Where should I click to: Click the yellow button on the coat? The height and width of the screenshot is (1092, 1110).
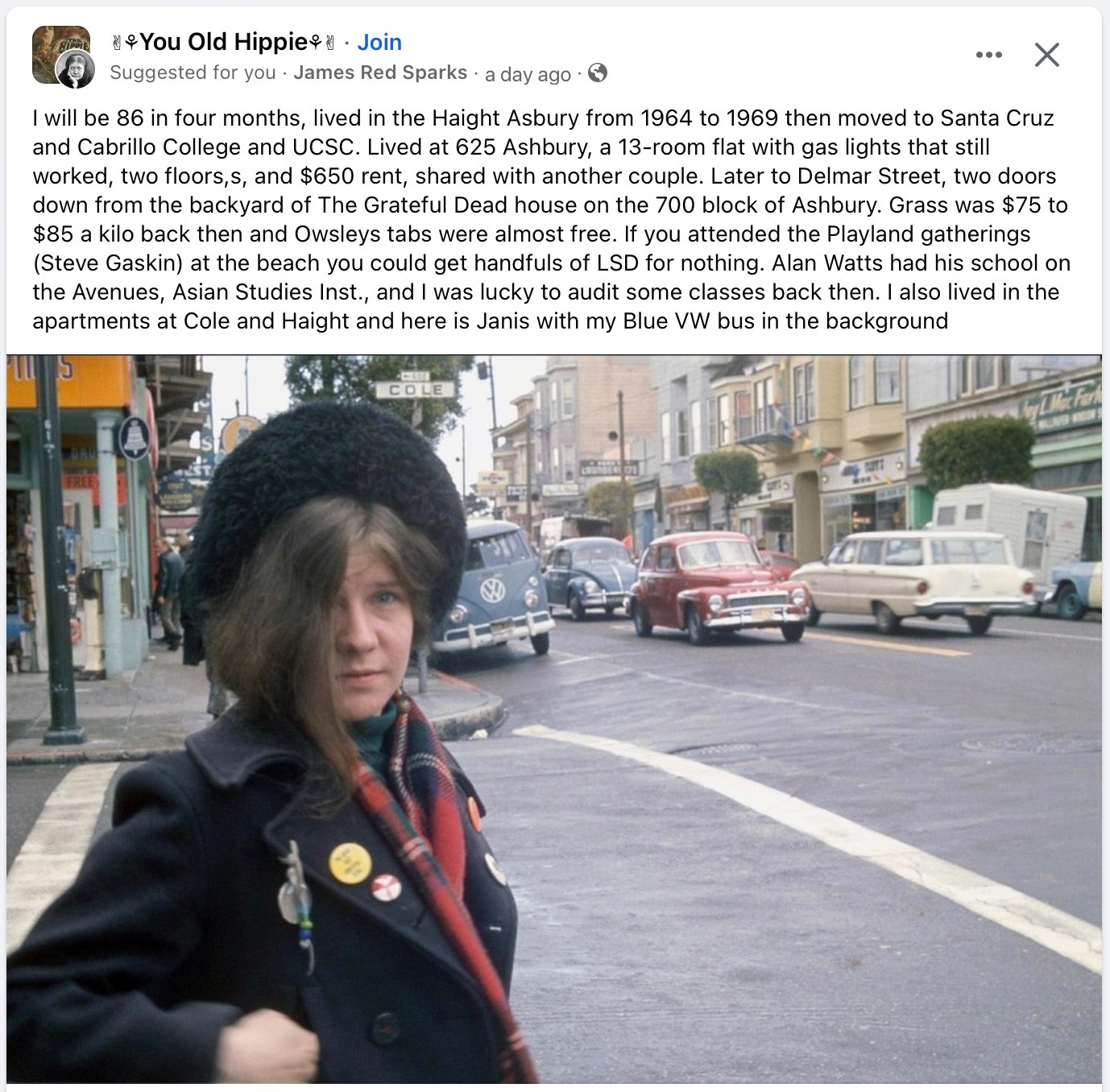click(350, 863)
